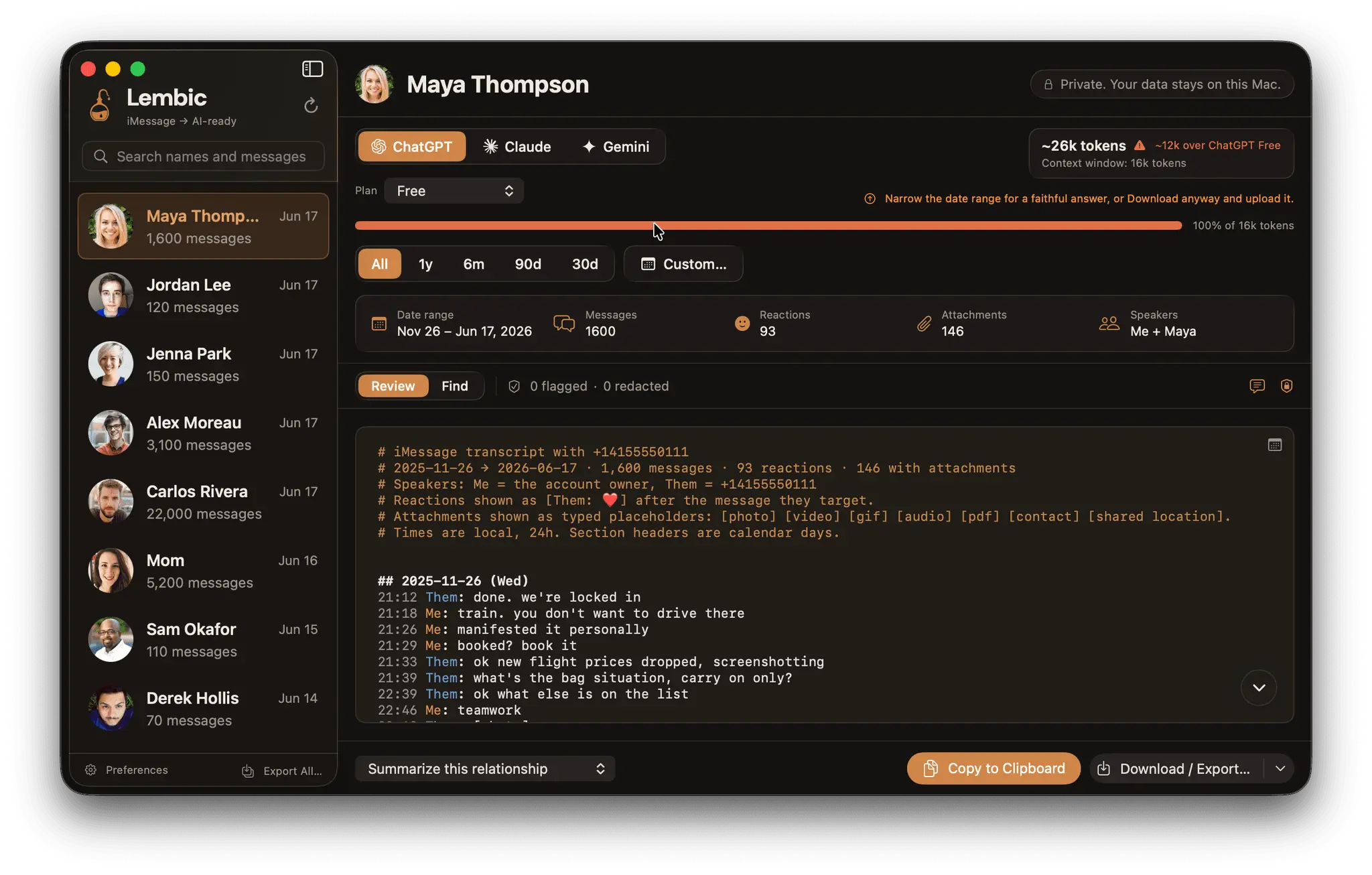
Task: Open Carlos Rivera conversation
Action: coord(203,502)
